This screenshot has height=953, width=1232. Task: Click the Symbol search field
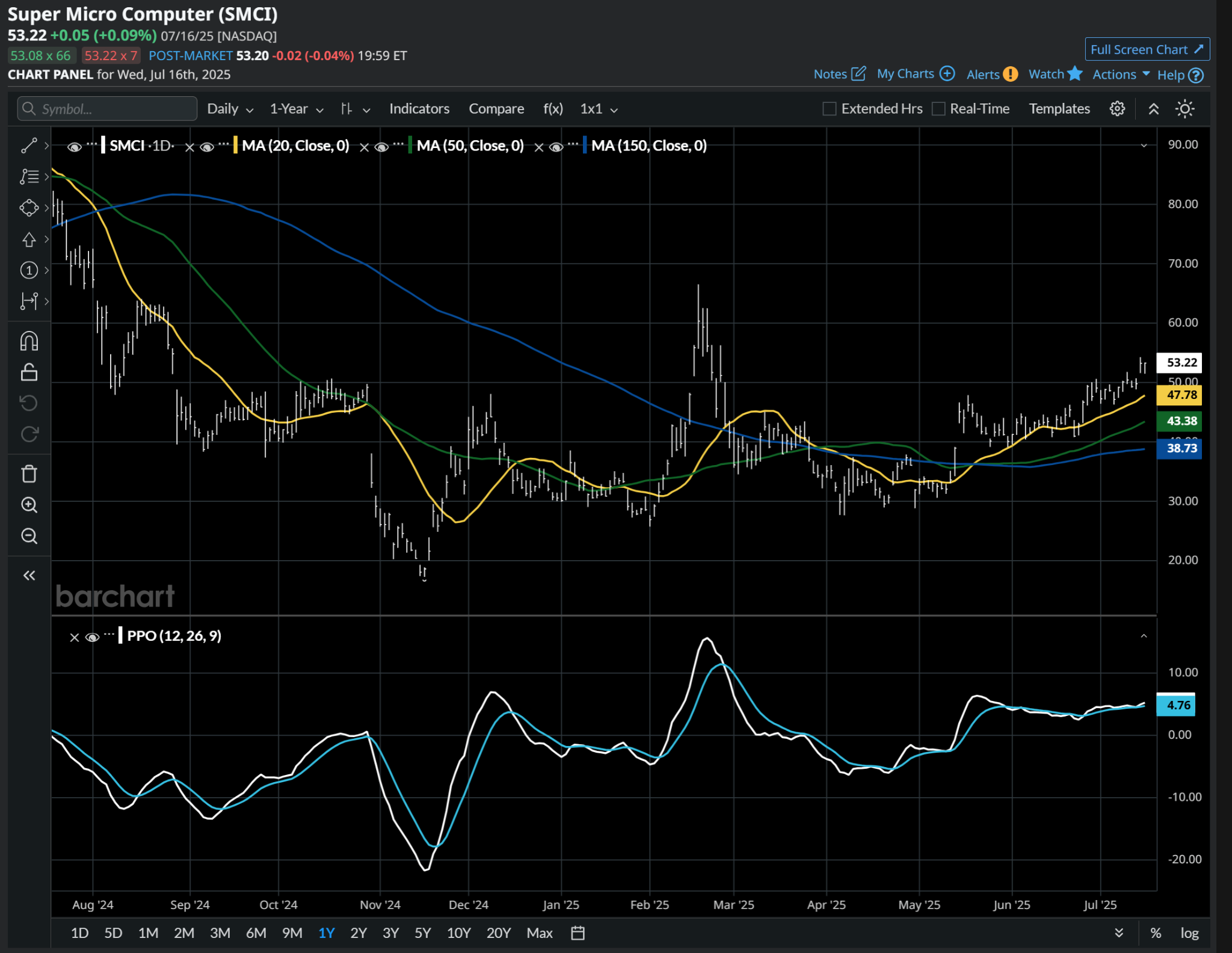pos(107,109)
